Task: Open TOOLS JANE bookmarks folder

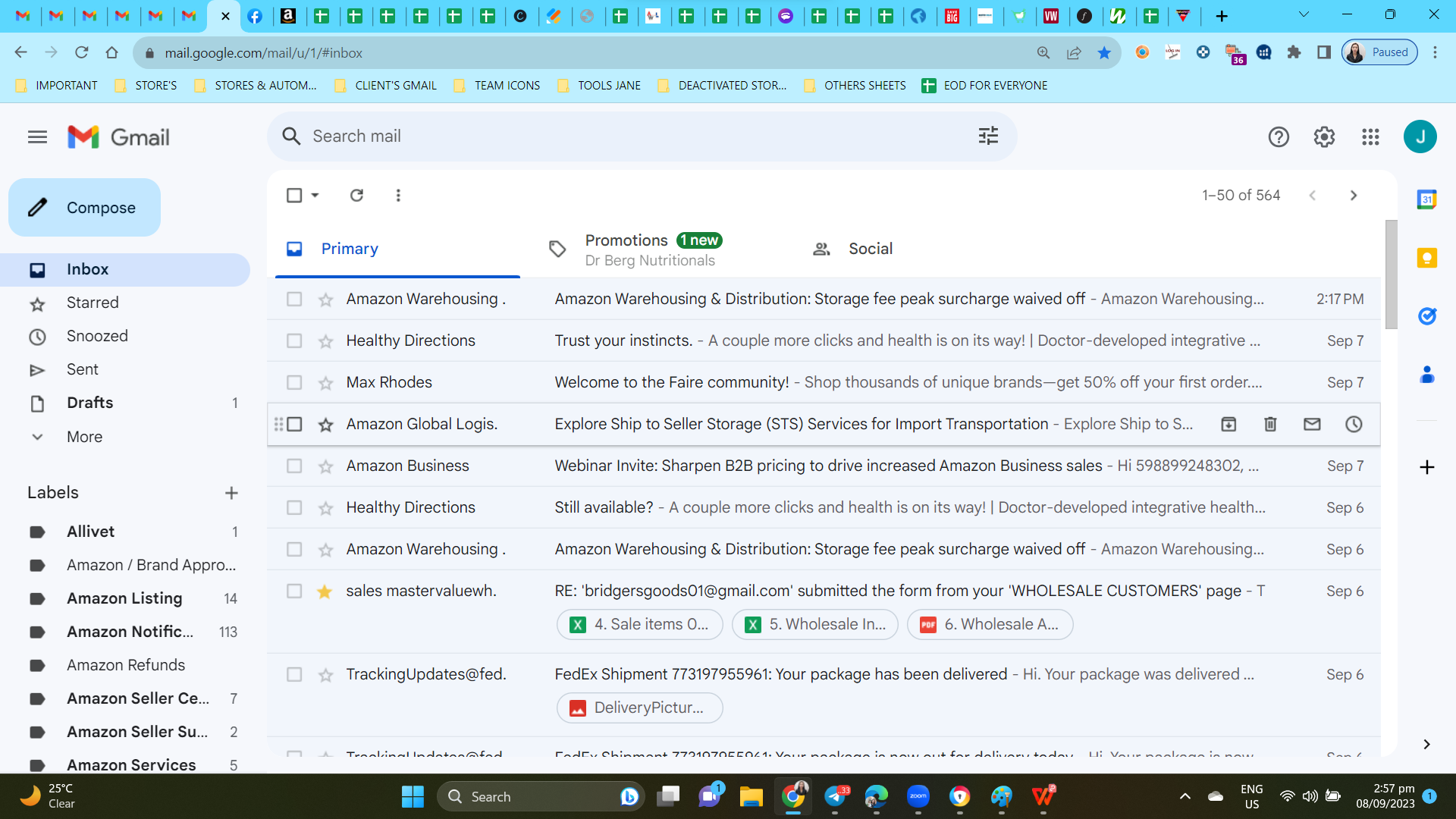Action: tap(599, 86)
